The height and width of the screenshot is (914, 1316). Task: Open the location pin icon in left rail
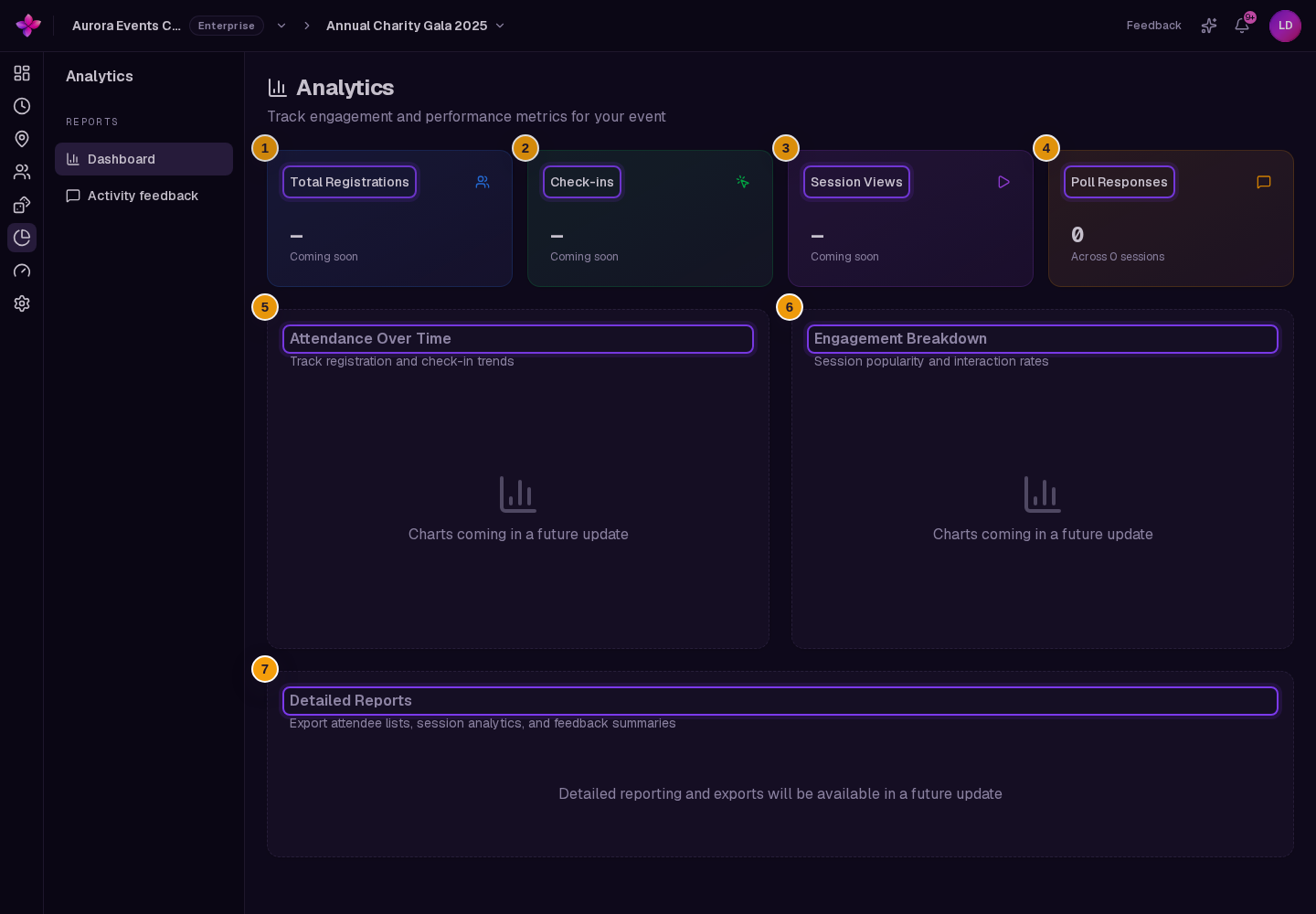click(22, 139)
